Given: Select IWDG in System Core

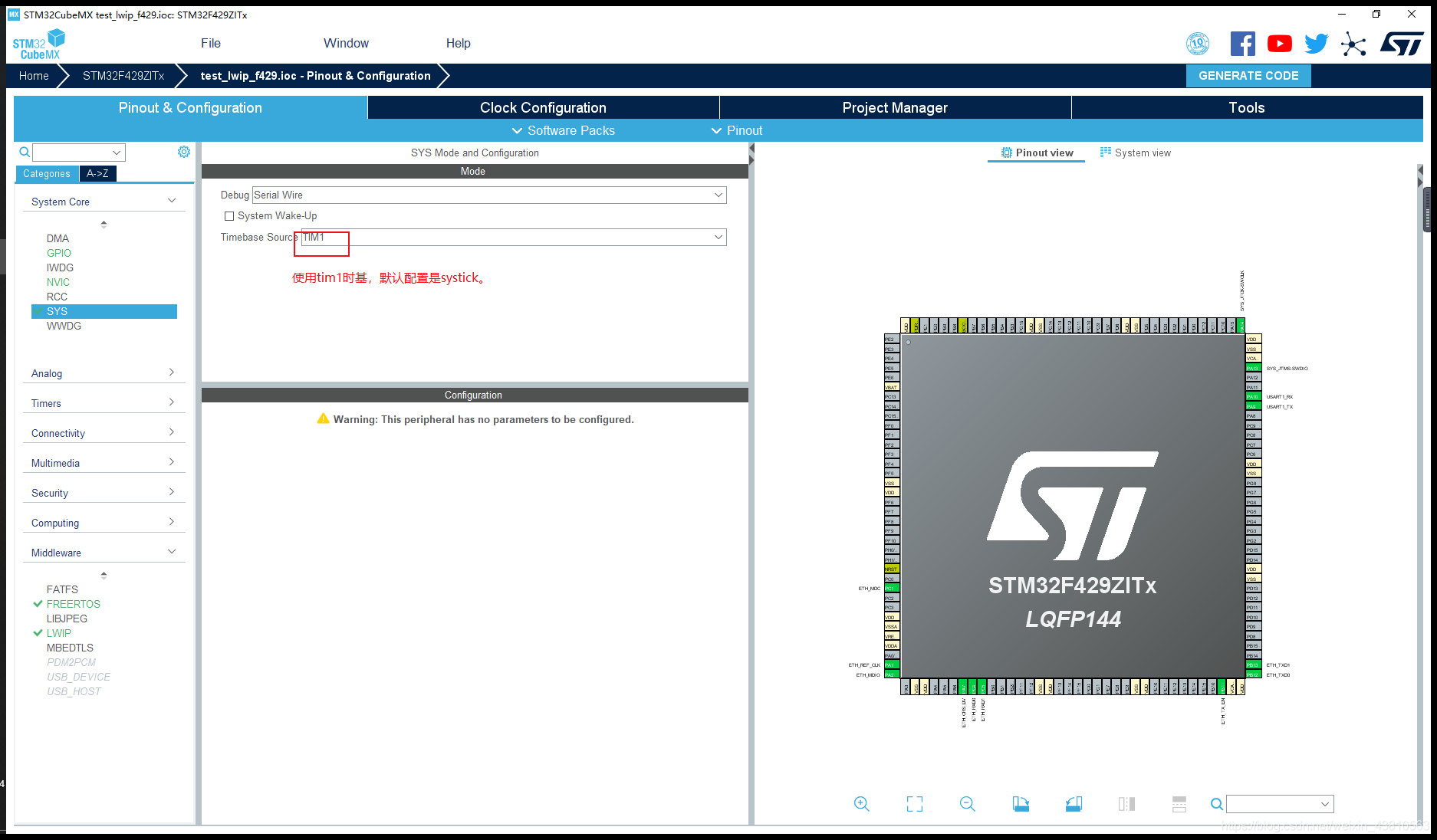Looking at the screenshot, I should click(x=60, y=267).
